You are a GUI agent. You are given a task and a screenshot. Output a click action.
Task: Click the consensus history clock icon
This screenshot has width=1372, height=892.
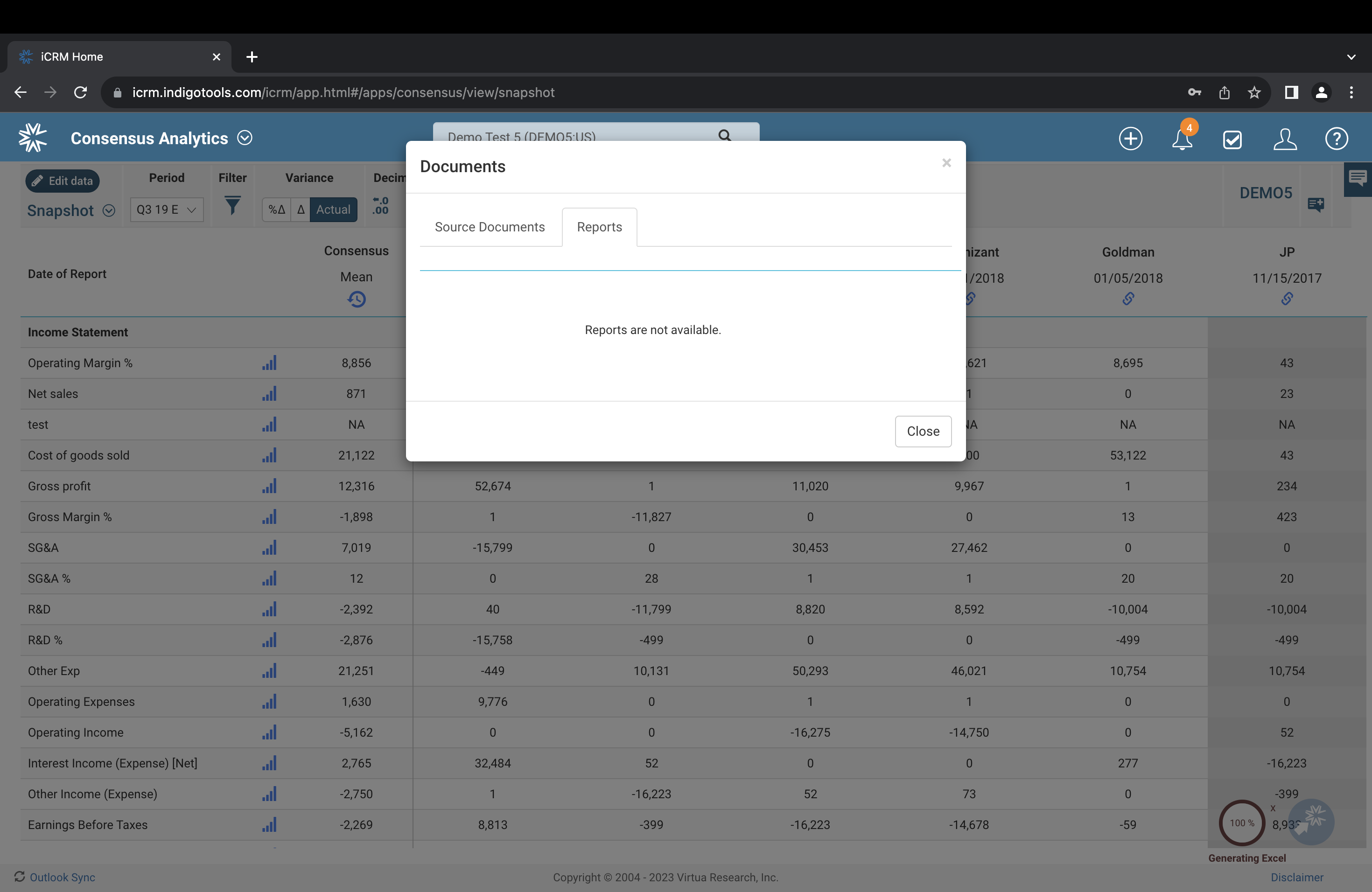(357, 299)
